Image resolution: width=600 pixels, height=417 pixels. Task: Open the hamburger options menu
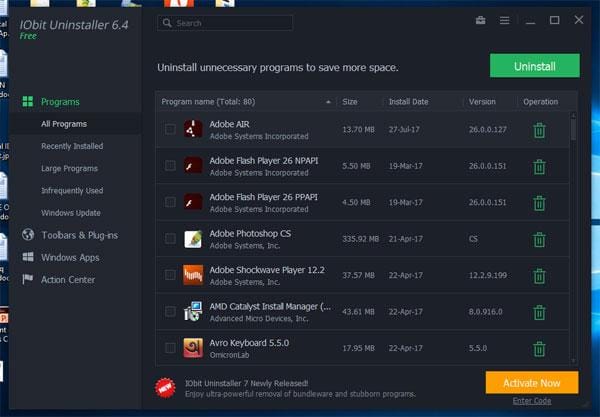pyautogui.click(x=504, y=20)
